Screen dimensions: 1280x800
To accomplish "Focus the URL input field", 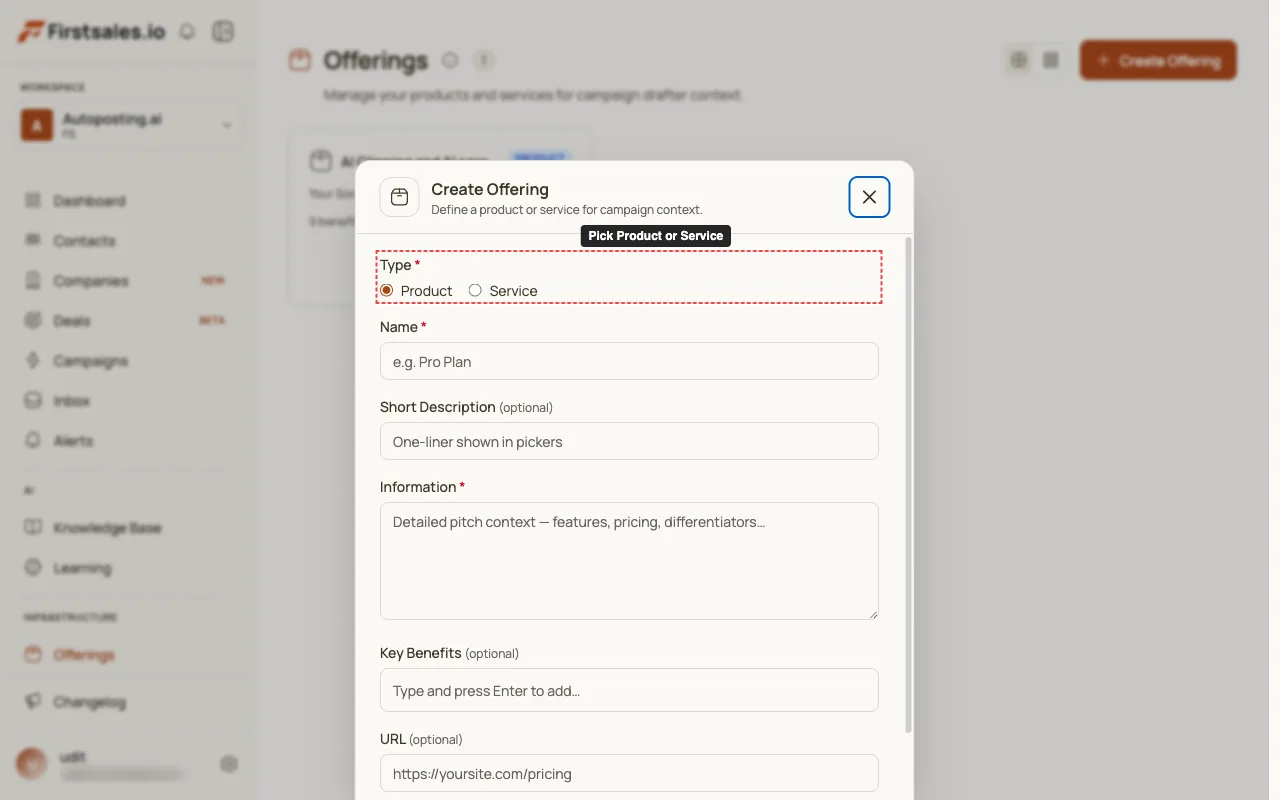I will (629, 773).
